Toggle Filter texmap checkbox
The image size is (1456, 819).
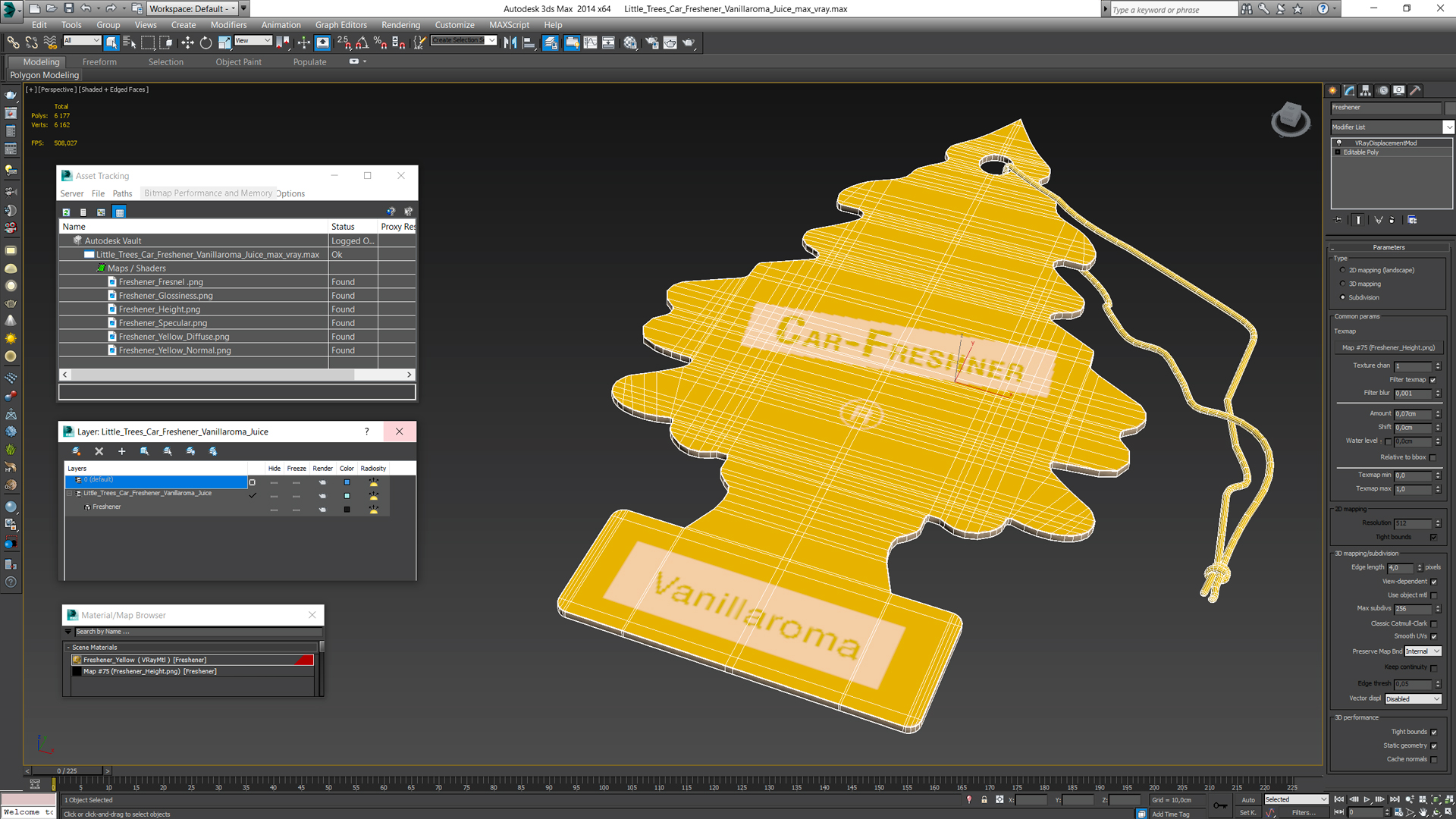(x=1433, y=380)
